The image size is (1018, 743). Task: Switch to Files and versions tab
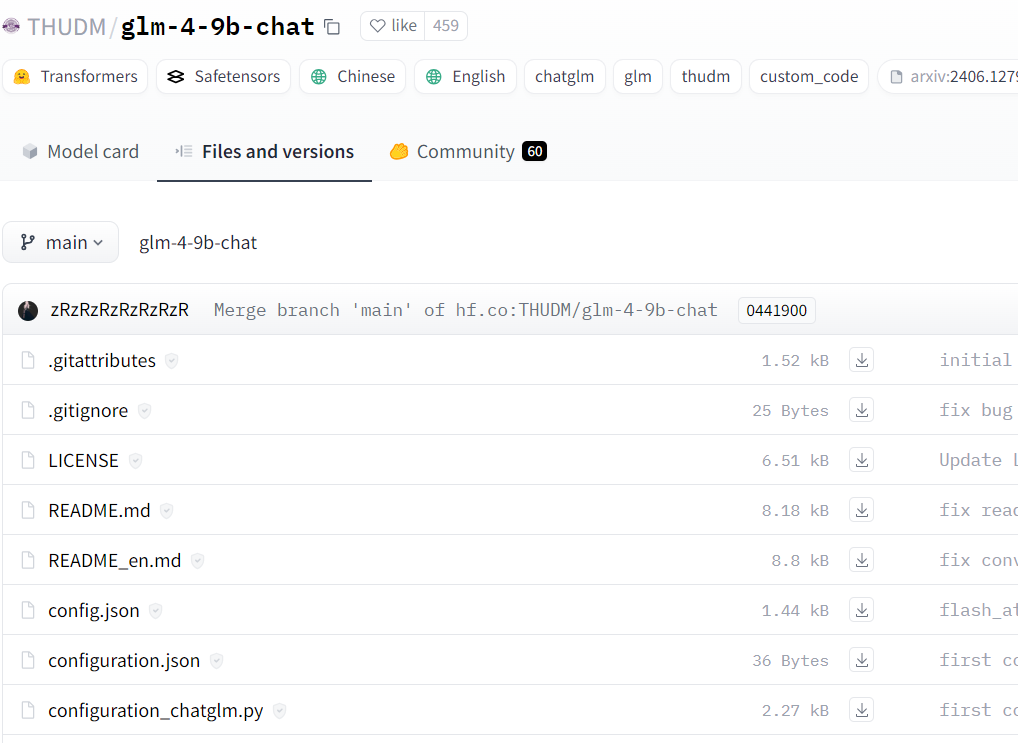coord(264,151)
